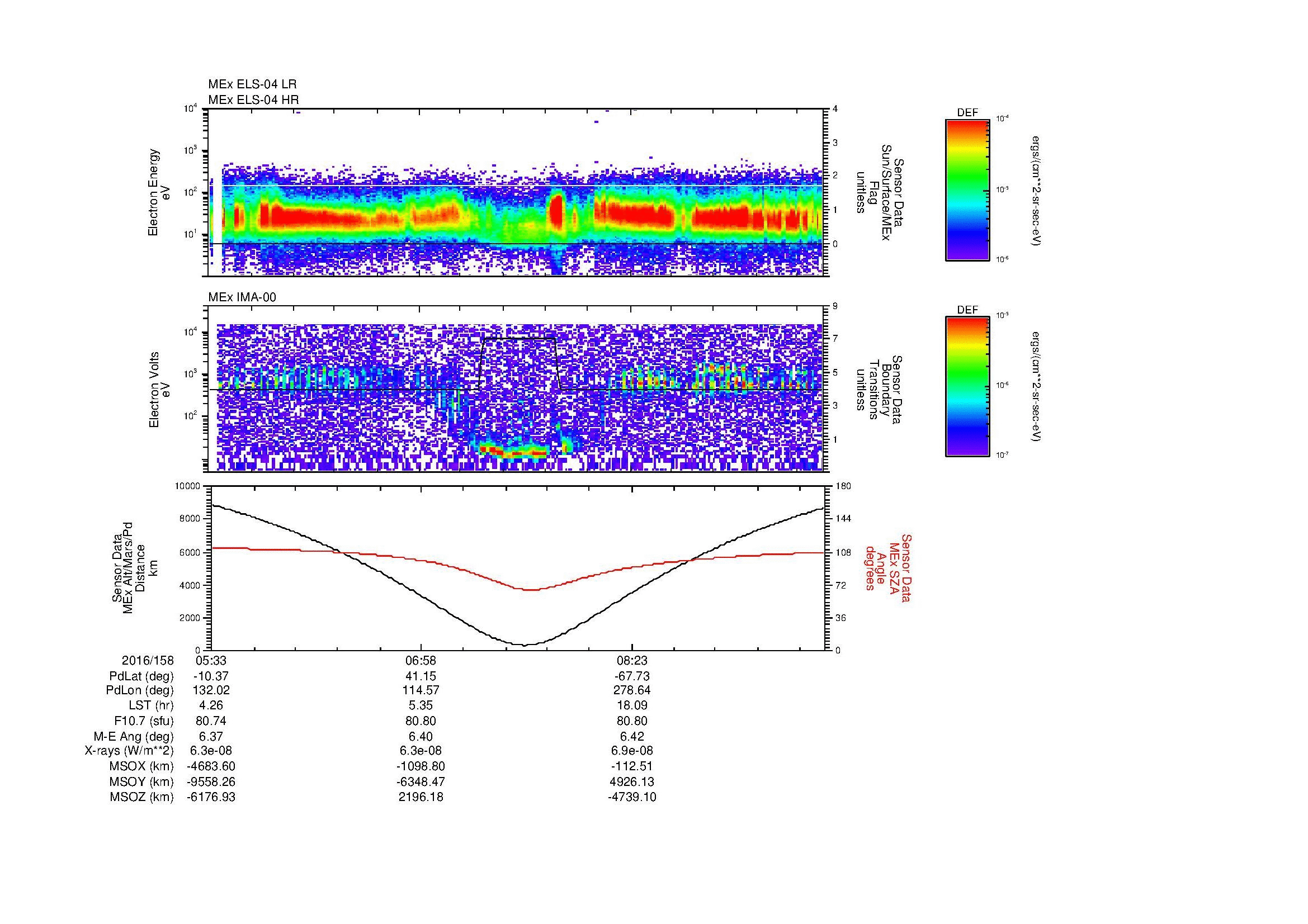Click the M-E Ang value 6.37
The image size is (1308, 924).
tap(211, 736)
